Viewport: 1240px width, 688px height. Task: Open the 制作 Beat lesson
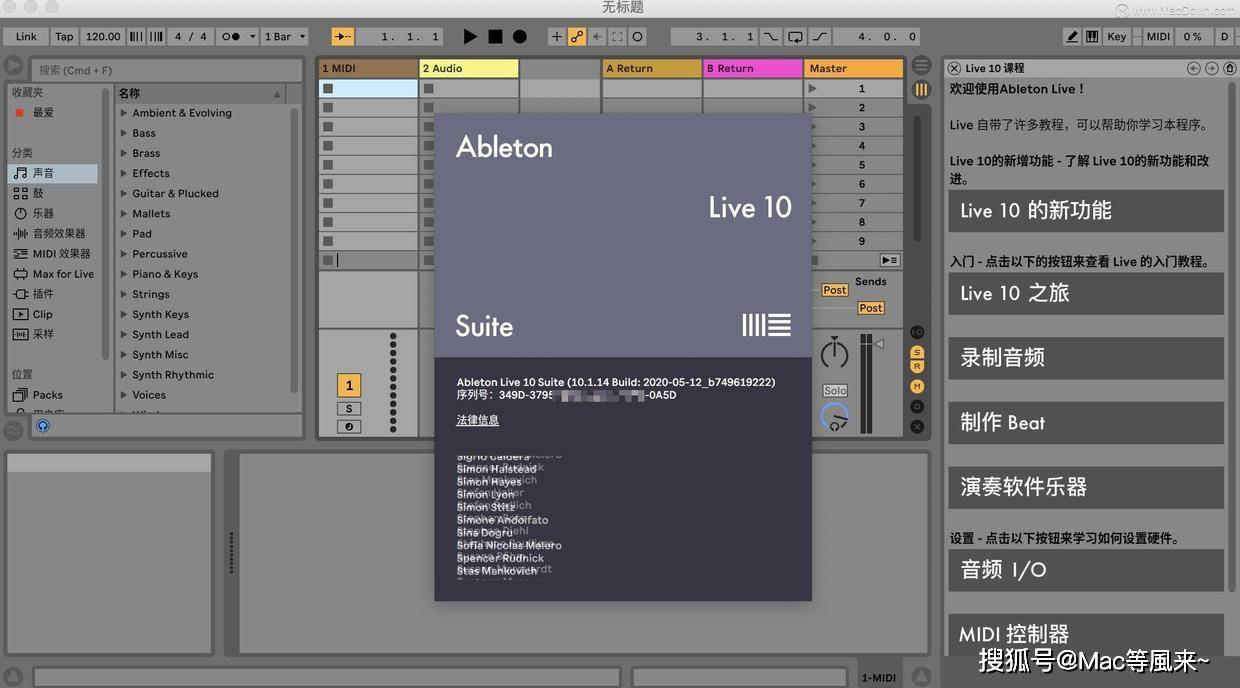[x=1086, y=423]
